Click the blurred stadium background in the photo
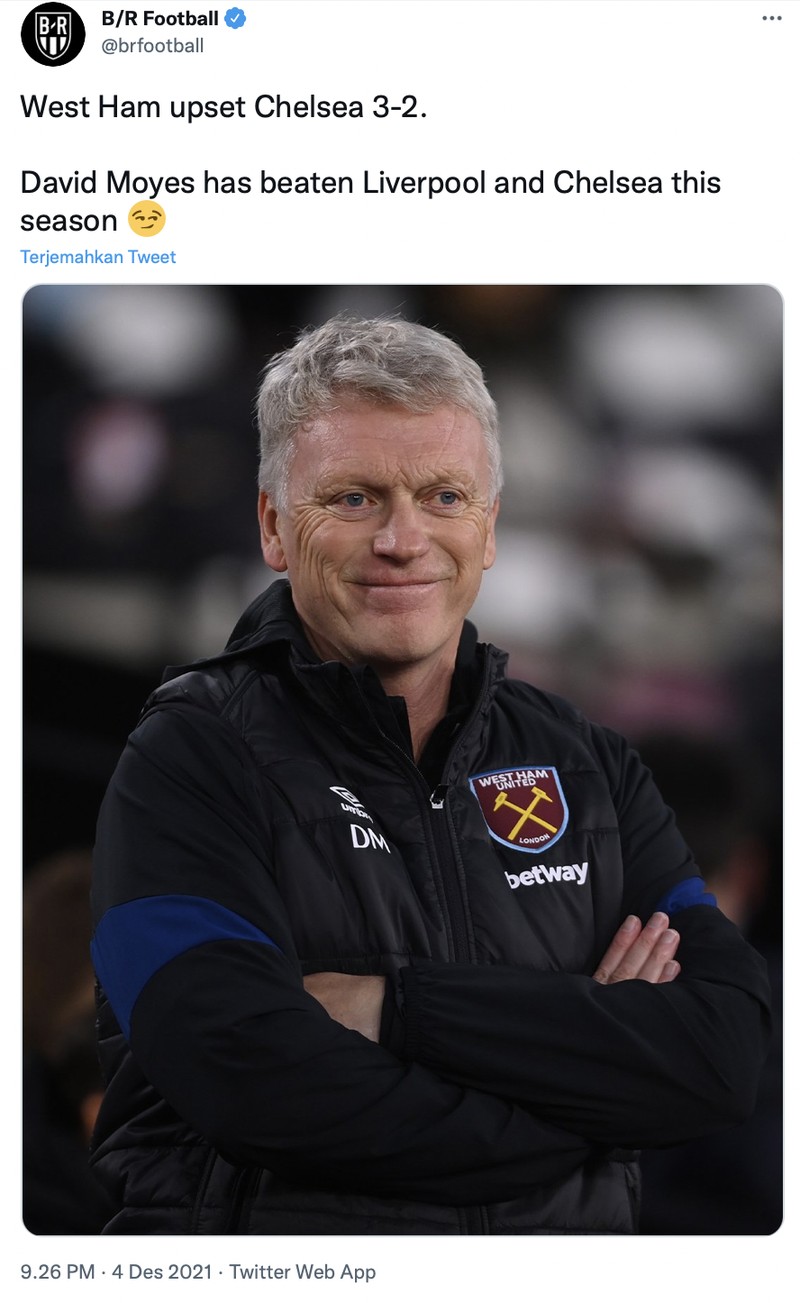Viewport: 800px width, 1303px height. (x=660, y=420)
